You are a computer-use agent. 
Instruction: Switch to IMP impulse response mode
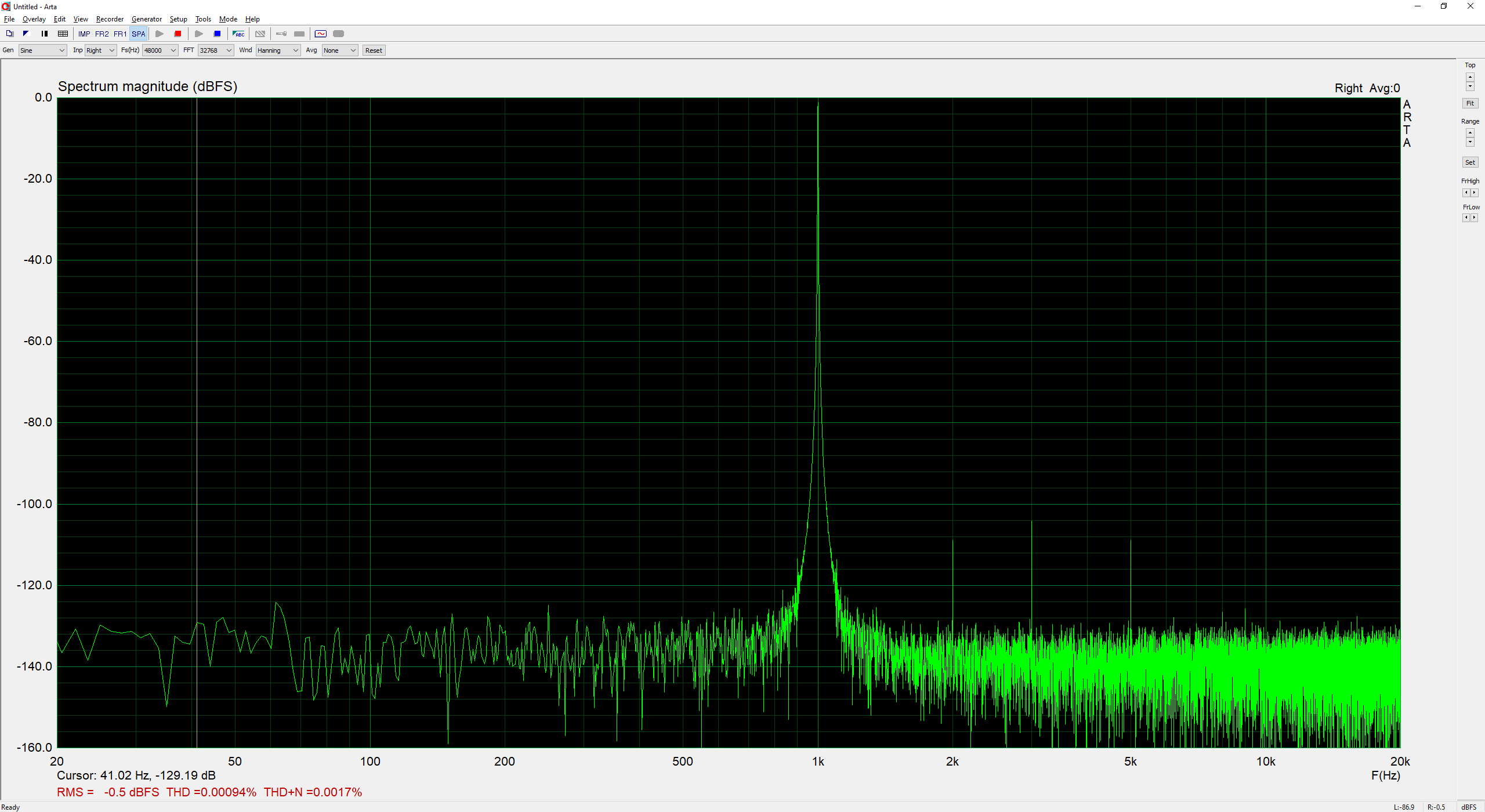(x=84, y=34)
